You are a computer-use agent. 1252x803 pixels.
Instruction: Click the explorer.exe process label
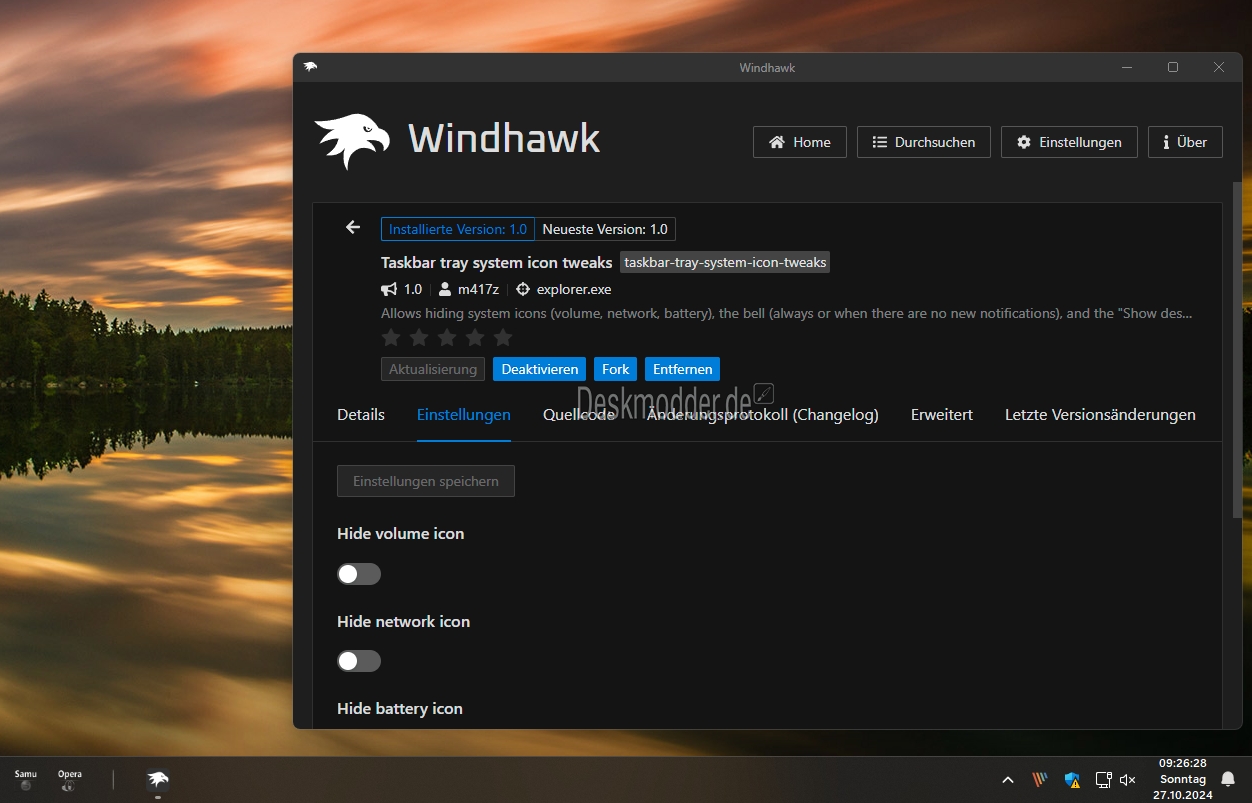pyautogui.click(x=574, y=289)
